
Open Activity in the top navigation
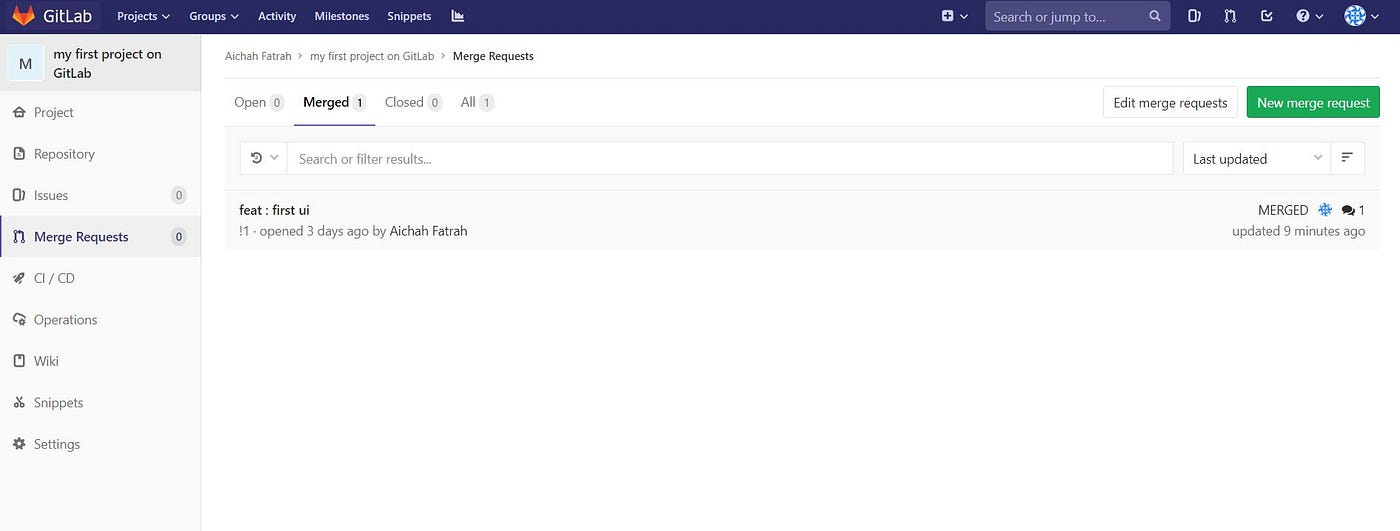click(x=277, y=16)
